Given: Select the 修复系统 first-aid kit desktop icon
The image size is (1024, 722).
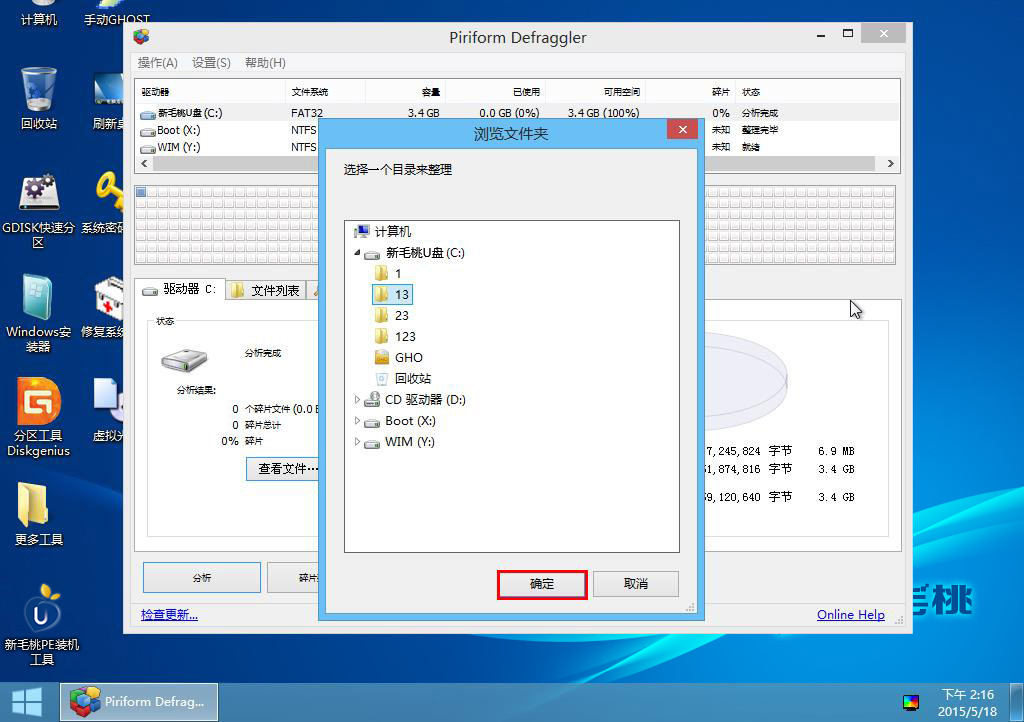Looking at the screenshot, I should pos(104,307).
